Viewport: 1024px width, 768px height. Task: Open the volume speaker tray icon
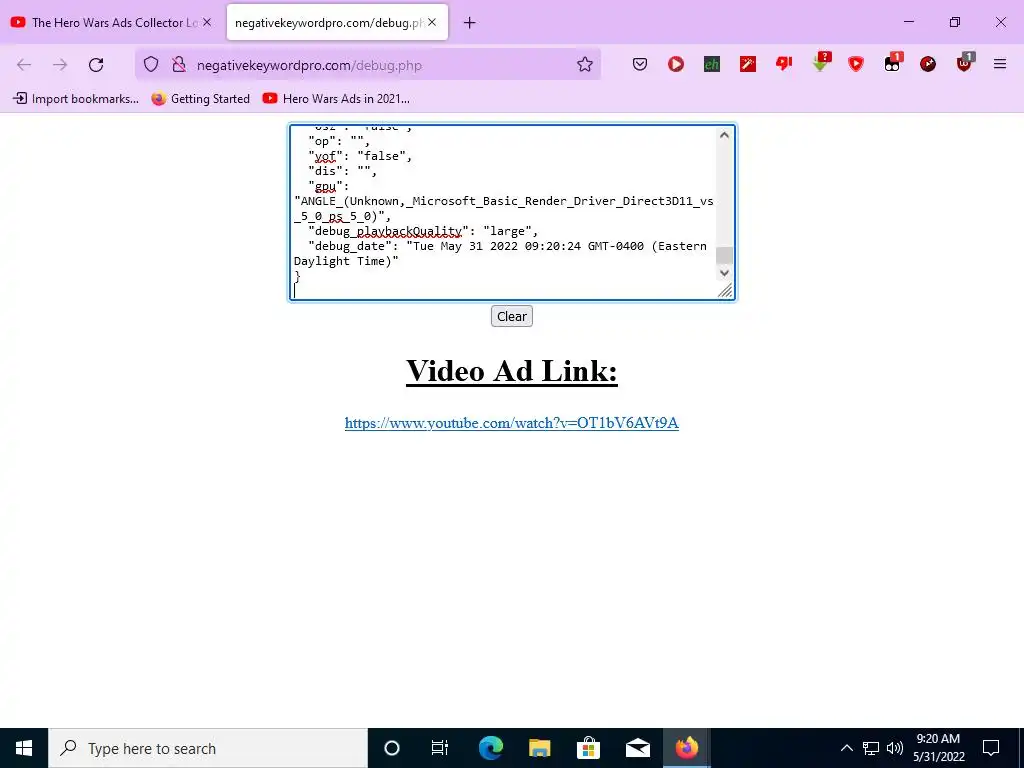[x=895, y=748]
